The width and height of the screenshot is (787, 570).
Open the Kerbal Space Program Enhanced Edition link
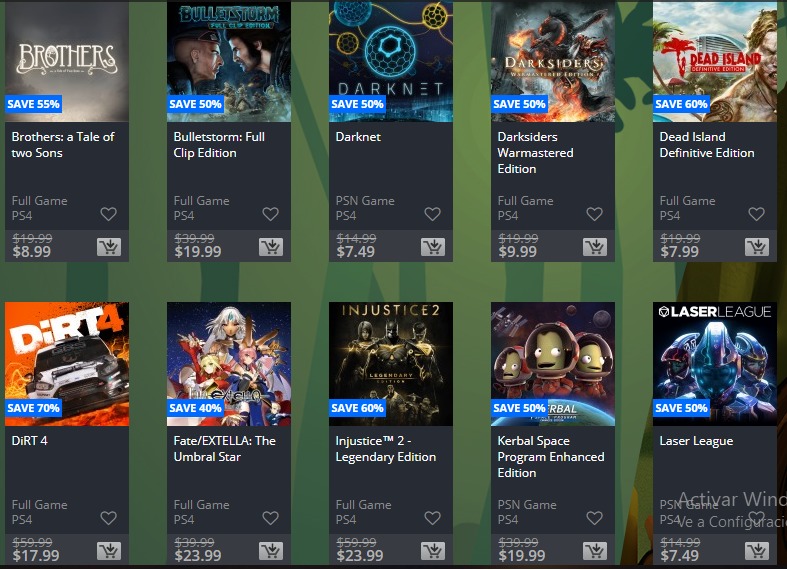[551, 457]
